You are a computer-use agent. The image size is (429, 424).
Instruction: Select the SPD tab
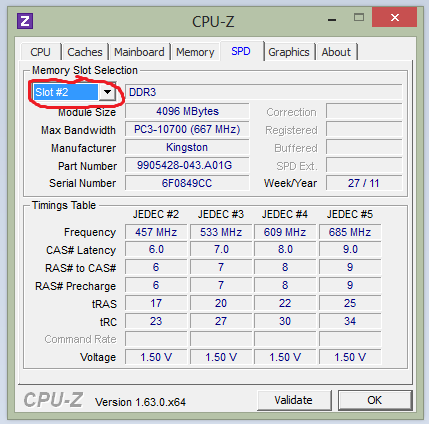(x=241, y=51)
